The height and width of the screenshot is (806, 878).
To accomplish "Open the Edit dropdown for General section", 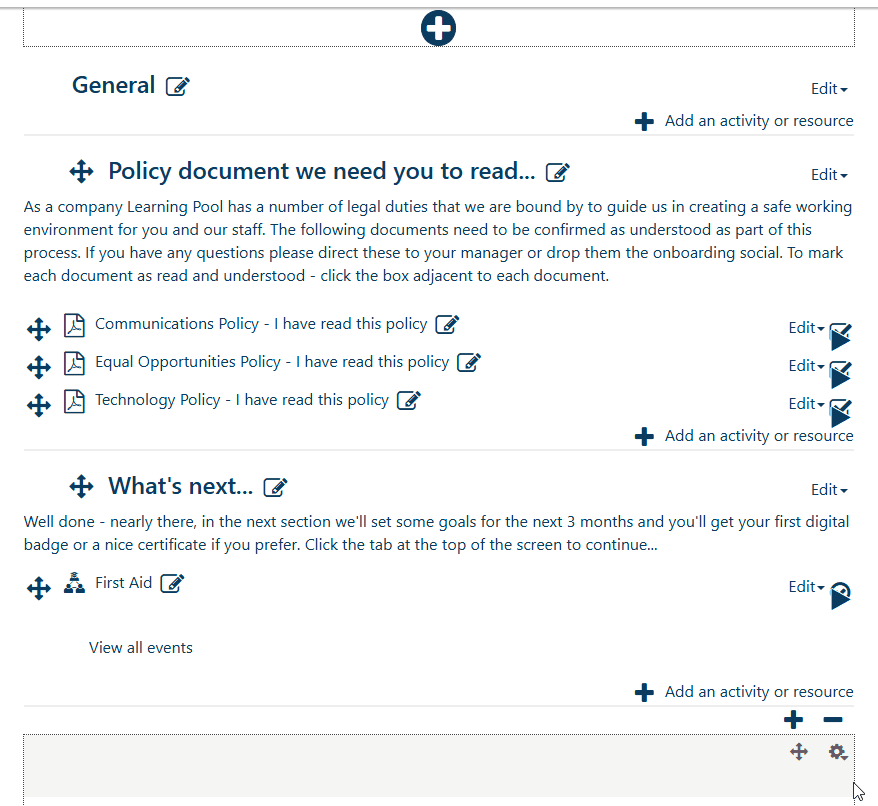I will pyautogui.click(x=827, y=88).
